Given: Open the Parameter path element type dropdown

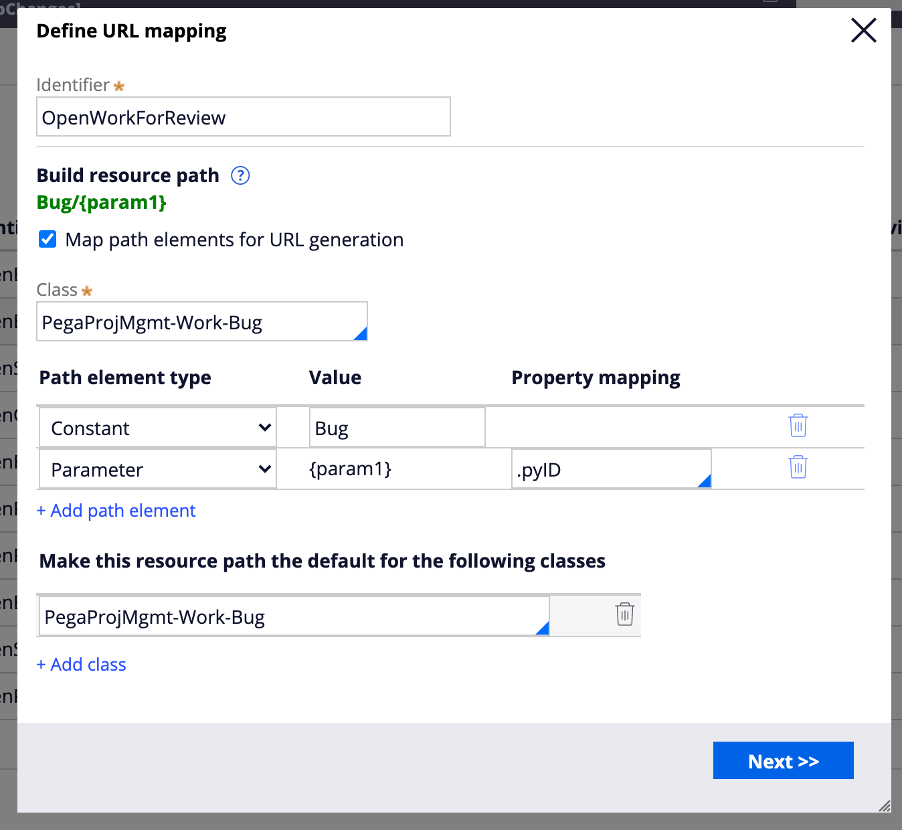Looking at the screenshot, I should [157, 467].
